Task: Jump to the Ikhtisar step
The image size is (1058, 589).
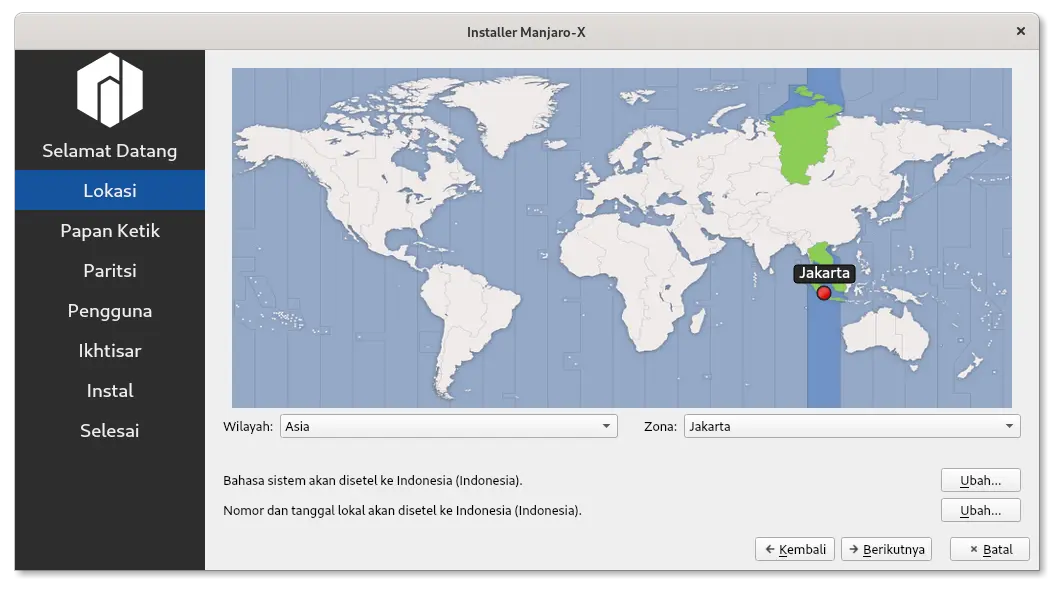Action: click(x=109, y=351)
